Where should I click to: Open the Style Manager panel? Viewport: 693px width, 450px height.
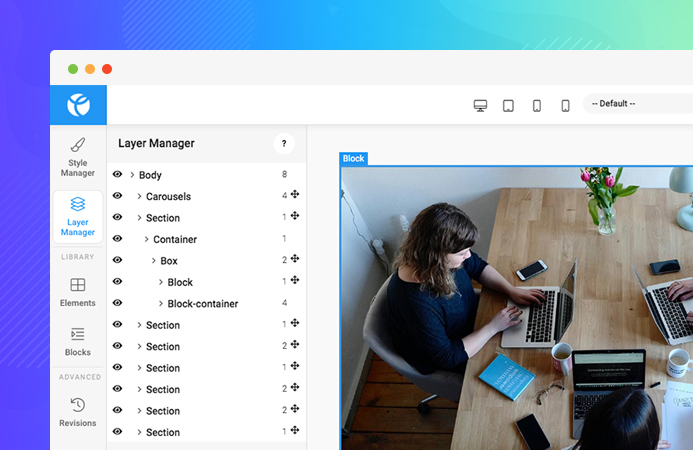click(78, 157)
